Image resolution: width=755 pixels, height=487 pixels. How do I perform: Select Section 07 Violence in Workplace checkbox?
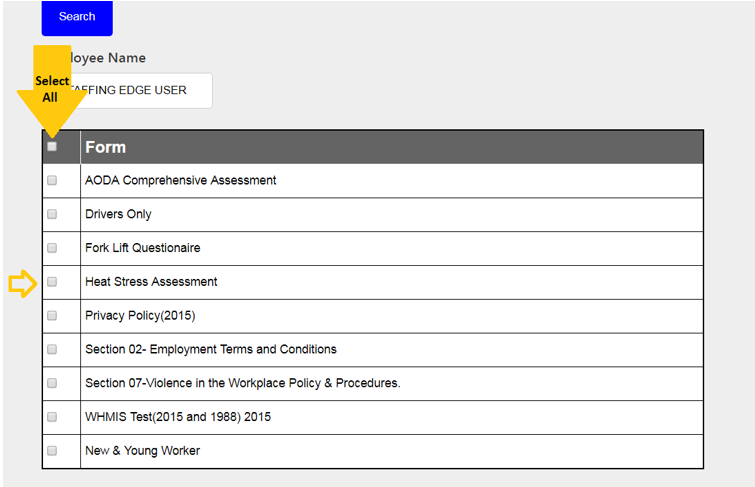52,383
